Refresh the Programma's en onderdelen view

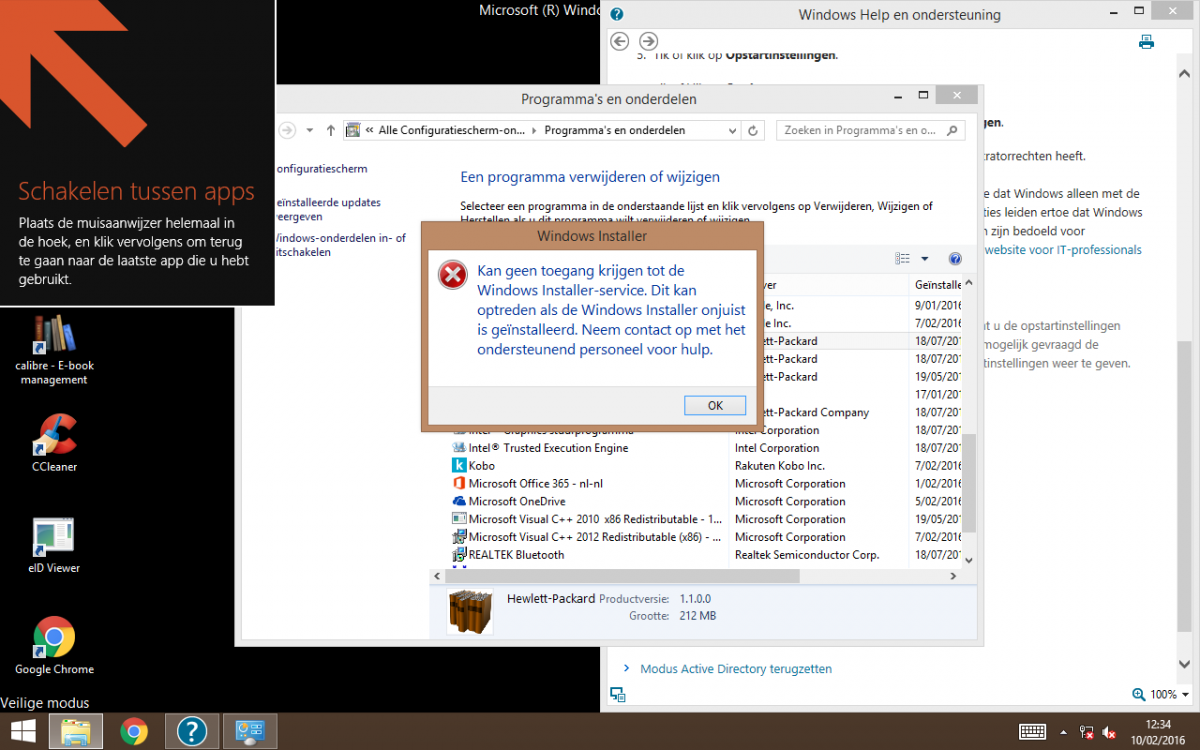click(754, 130)
